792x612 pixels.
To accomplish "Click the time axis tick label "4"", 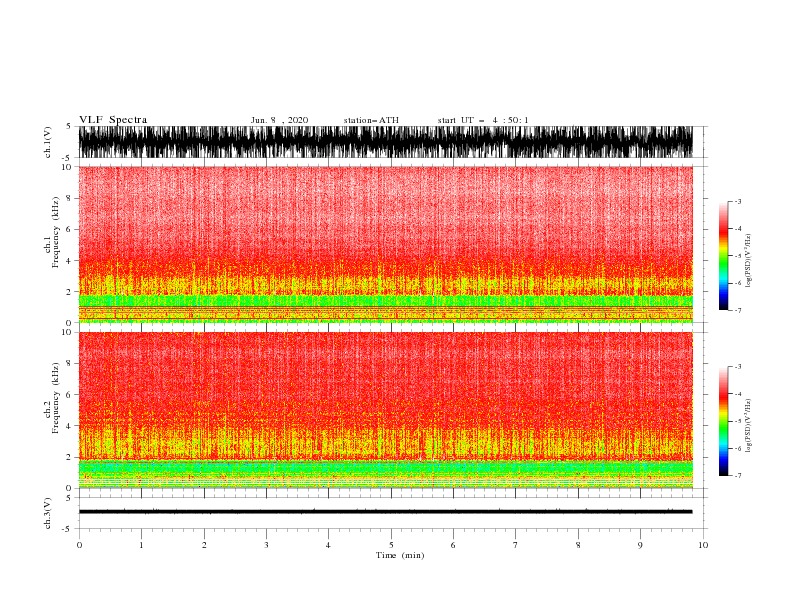I will [328, 545].
